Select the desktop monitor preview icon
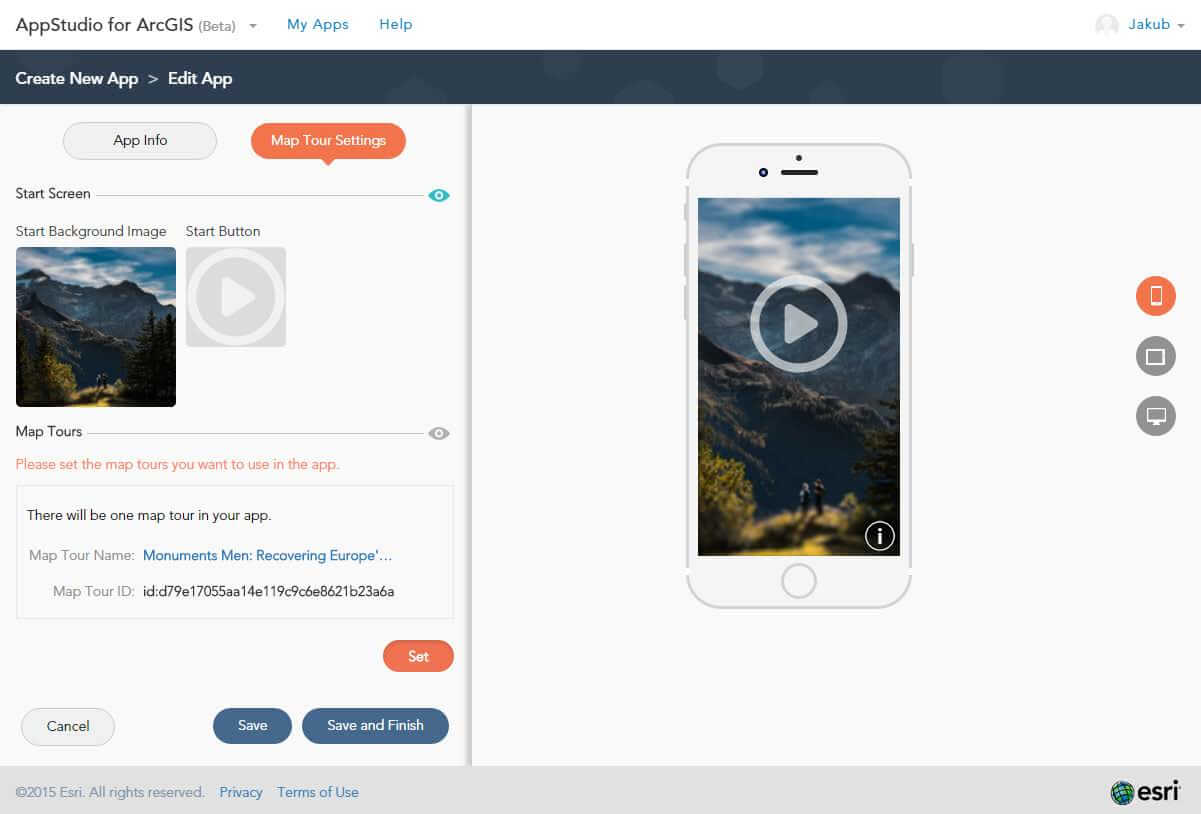Screen dimensions: 1201x814 1156,415
